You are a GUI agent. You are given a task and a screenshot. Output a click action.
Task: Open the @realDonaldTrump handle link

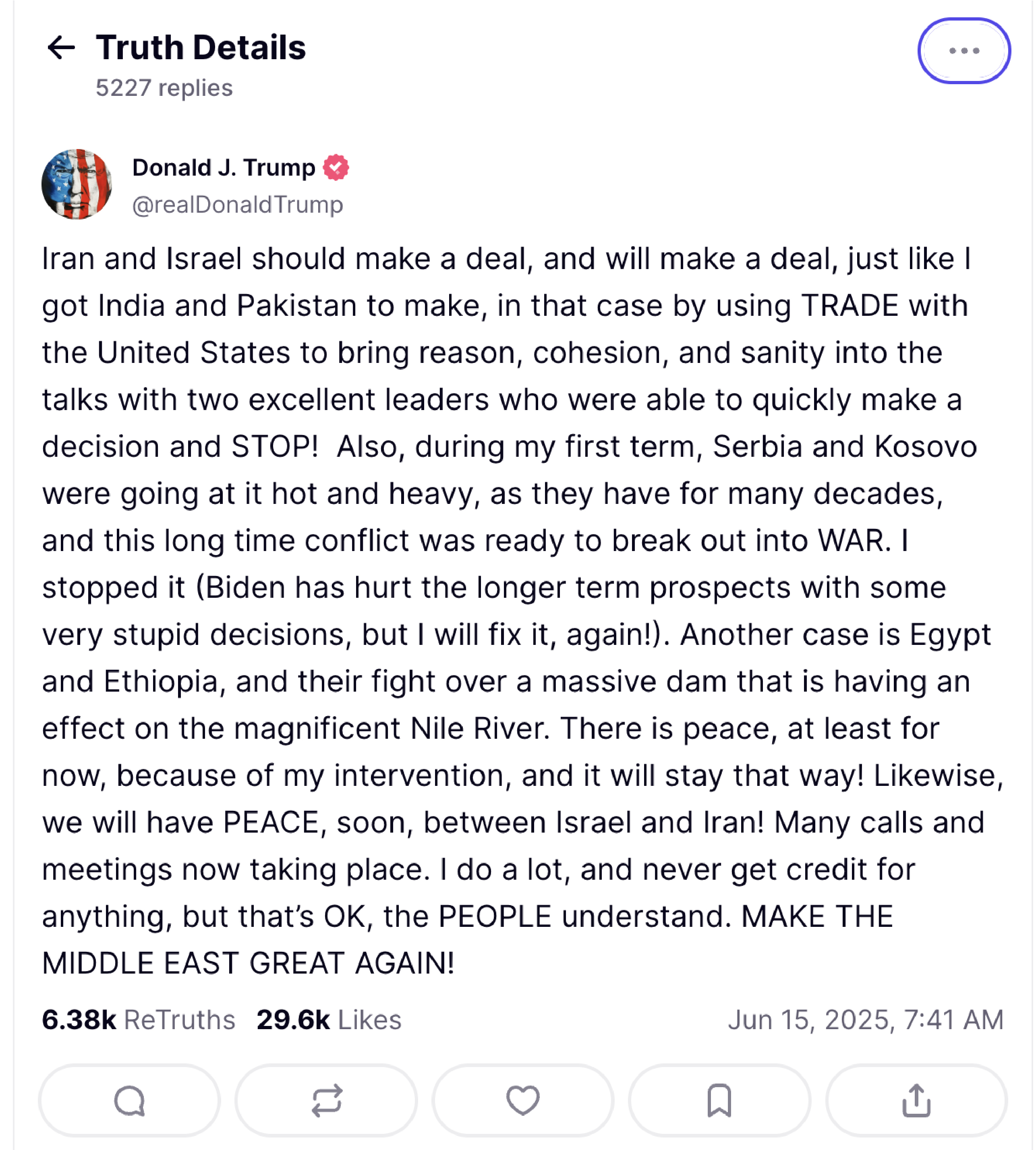(x=238, y=205)
